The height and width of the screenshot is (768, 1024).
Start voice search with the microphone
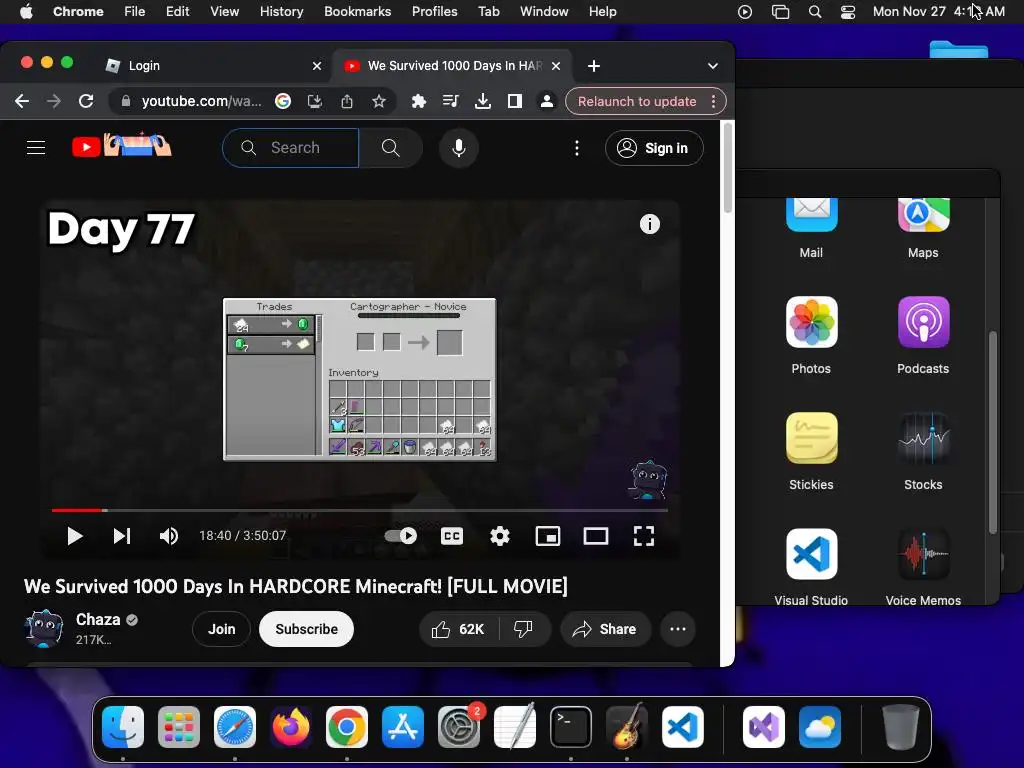[x=458, y=148]
